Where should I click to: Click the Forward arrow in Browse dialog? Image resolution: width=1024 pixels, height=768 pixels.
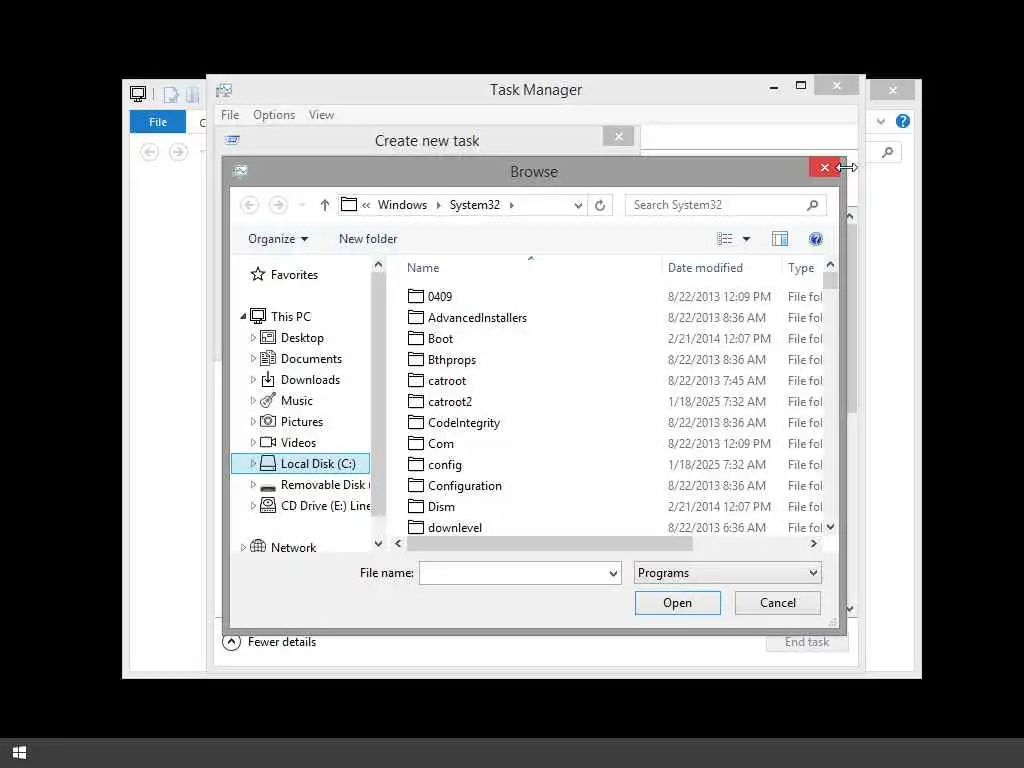coord(278,205)
